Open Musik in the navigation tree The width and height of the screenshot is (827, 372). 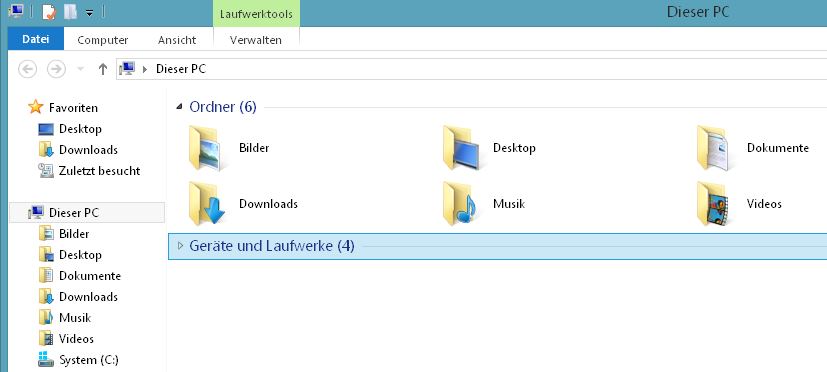click(x=75, y=318)
